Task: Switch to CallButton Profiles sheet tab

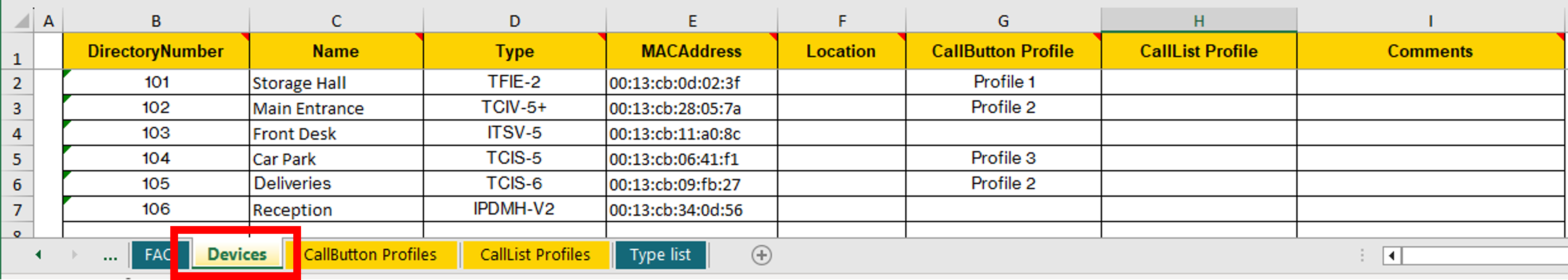Action: tap(370, 255)
